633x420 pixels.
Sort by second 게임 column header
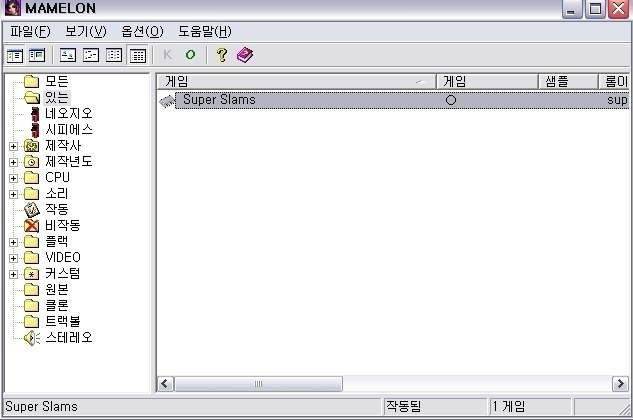487,82
